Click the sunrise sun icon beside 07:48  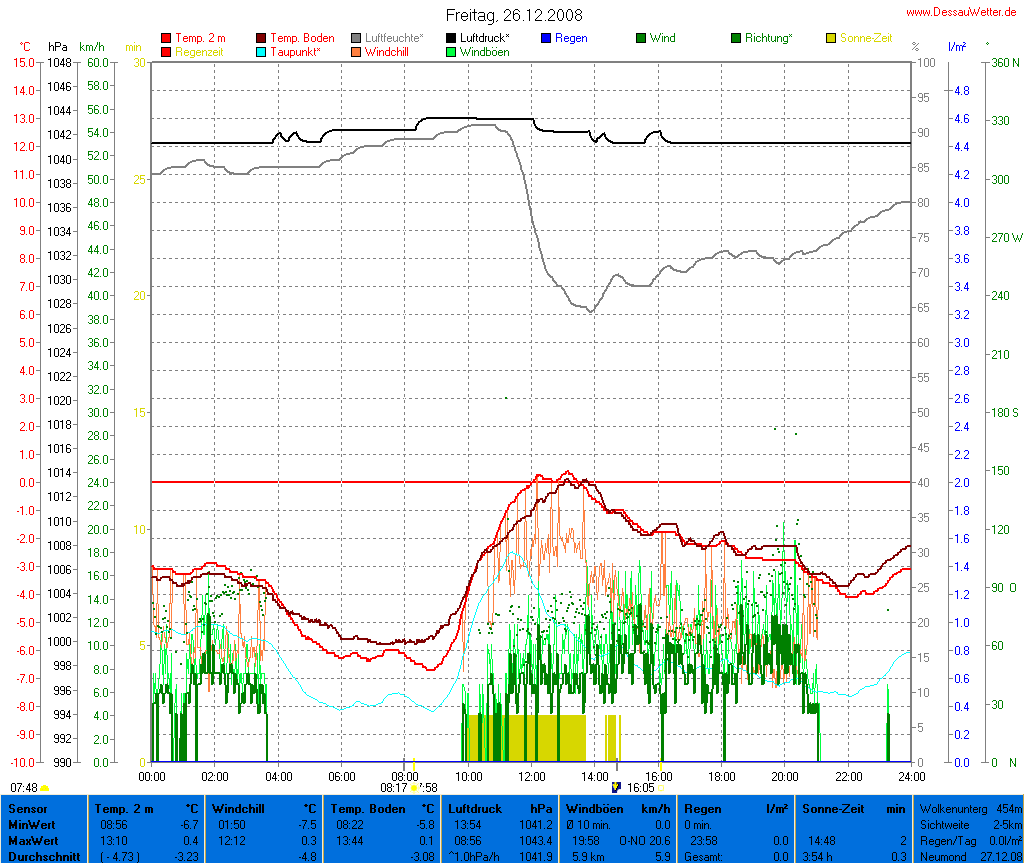(x=45, y=789)
